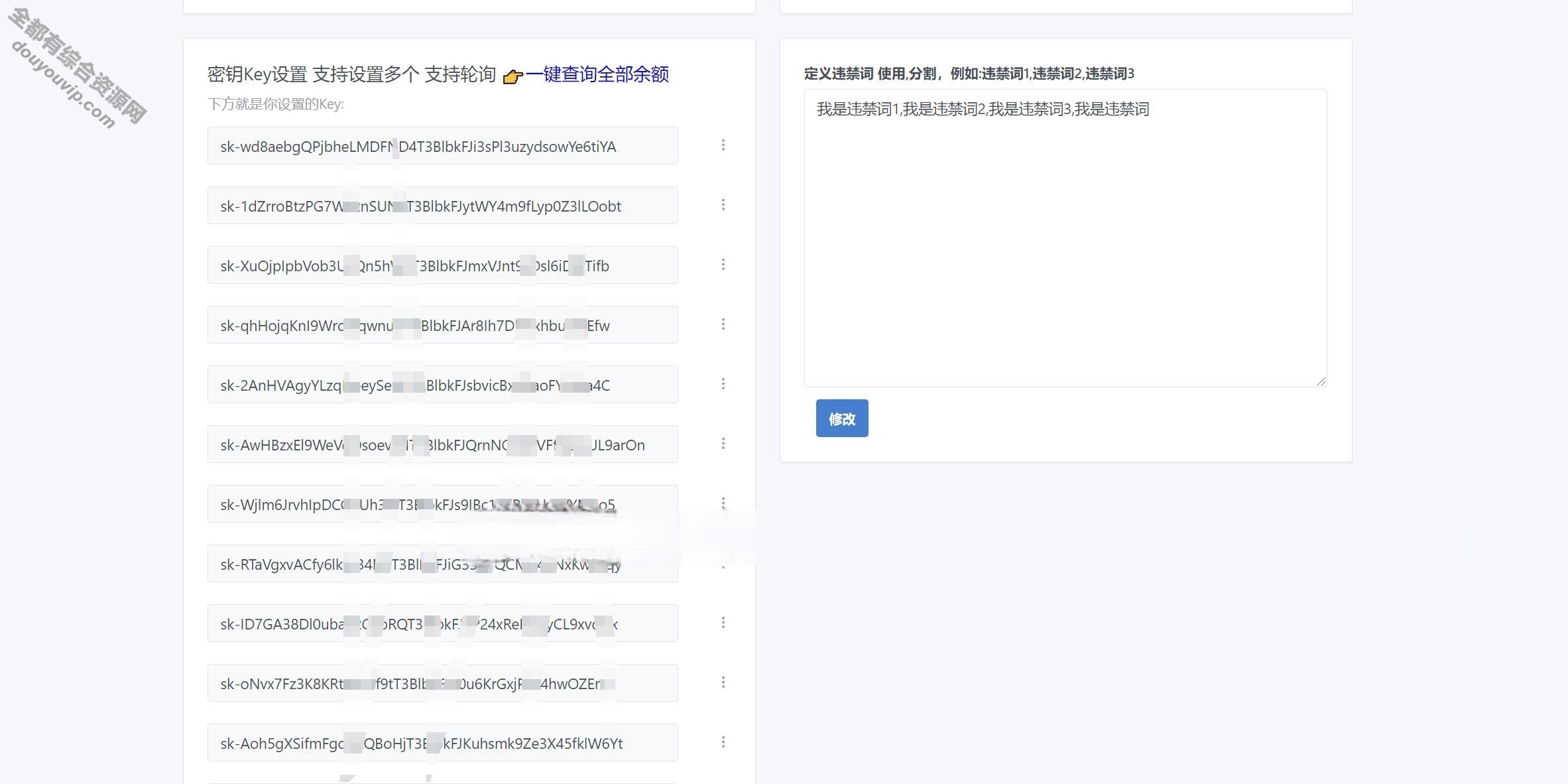The height and width of the screenshot is (784, 1568).
Task: Open the options menu for key sk-qhHojqKnI9Wr
Action: 723,324
